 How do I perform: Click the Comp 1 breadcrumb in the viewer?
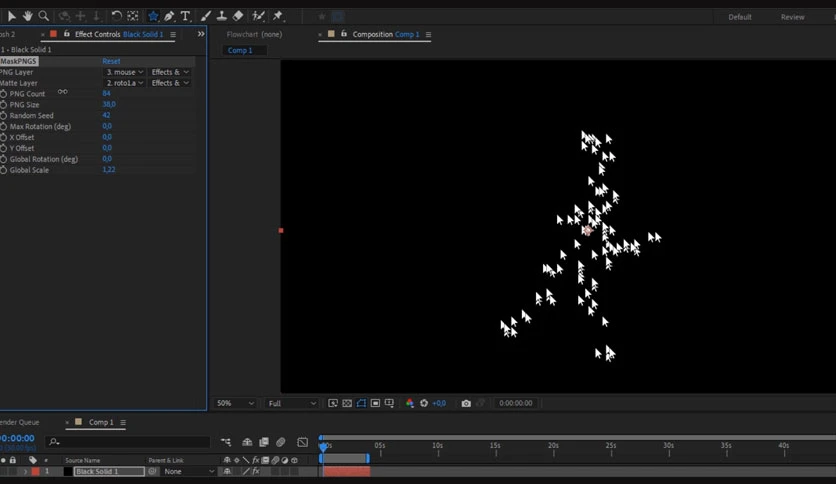coord(240,50)
